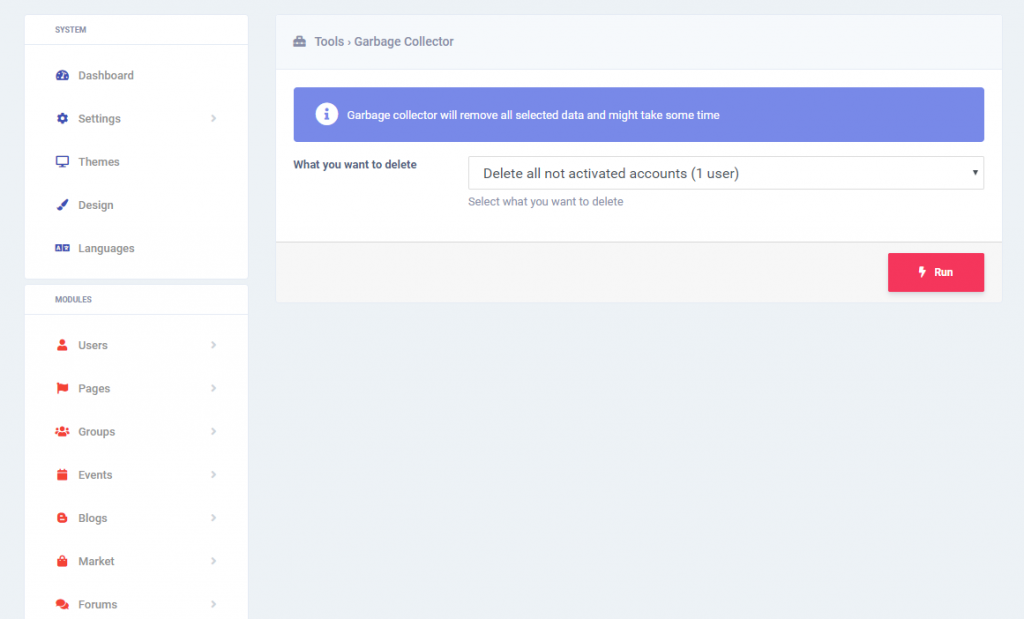
Task: Click the Design paintbrush icon
Action: click(x=62, y=205)
